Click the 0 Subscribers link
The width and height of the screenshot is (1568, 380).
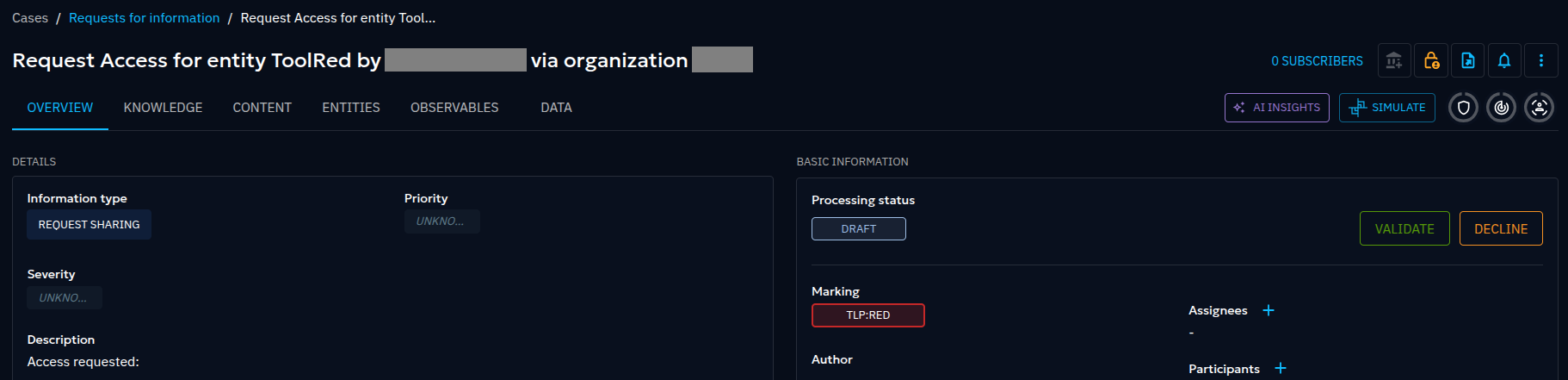click(x=1317, y=61)
